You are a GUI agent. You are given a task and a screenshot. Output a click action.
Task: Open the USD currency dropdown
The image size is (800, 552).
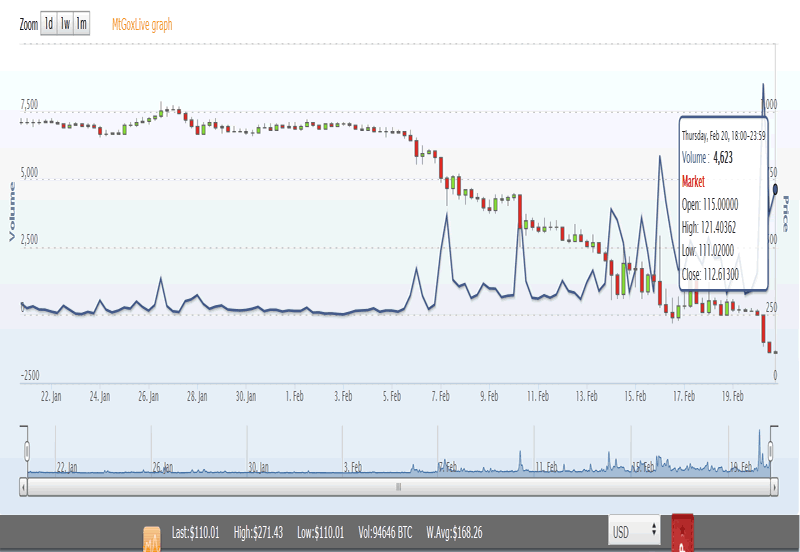coord(634,531)
